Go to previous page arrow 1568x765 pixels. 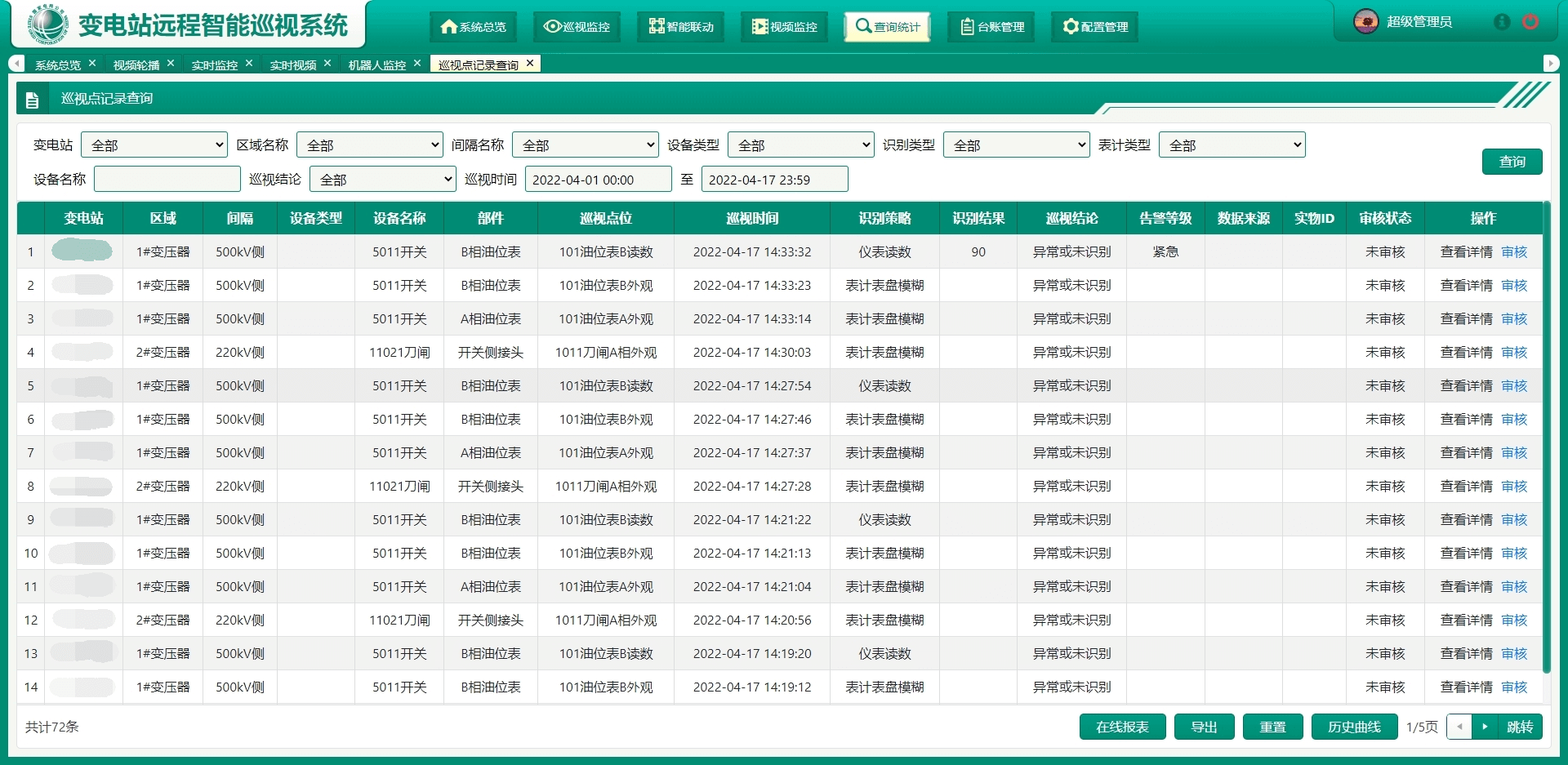point(1459,727)
